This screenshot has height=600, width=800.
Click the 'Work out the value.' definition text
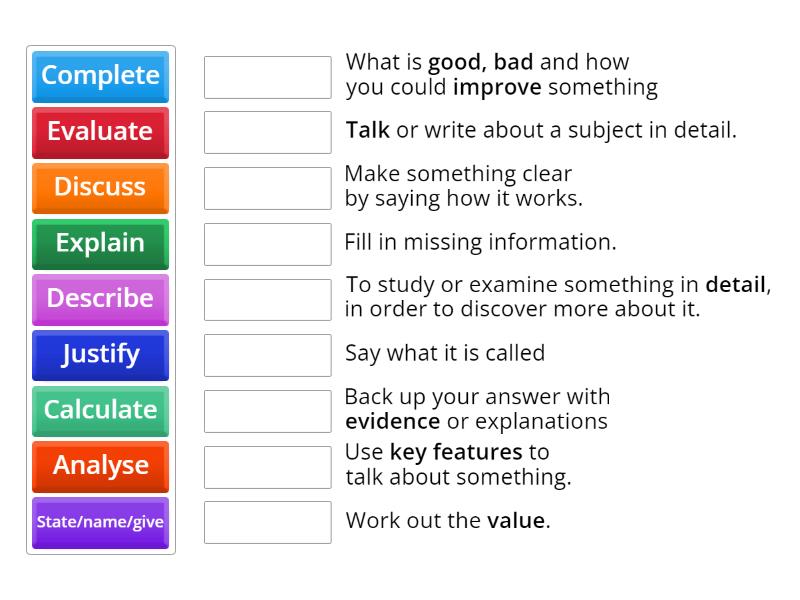(448, 521)
